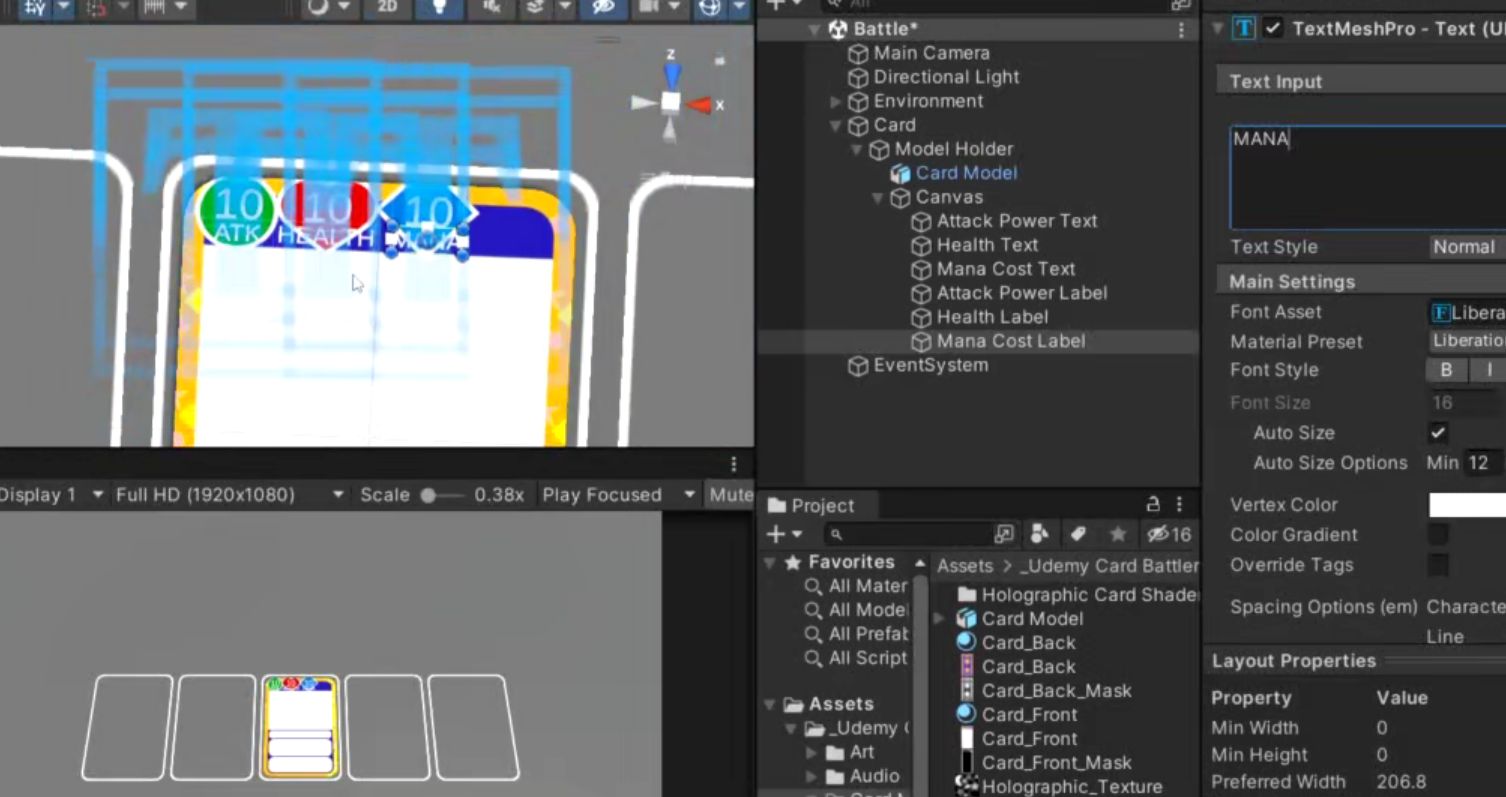Screen dimensions: 1506x797
Task: Toggle scene lighting lightbulb icon
Action: pyautogui.click(x=439, y=8)
